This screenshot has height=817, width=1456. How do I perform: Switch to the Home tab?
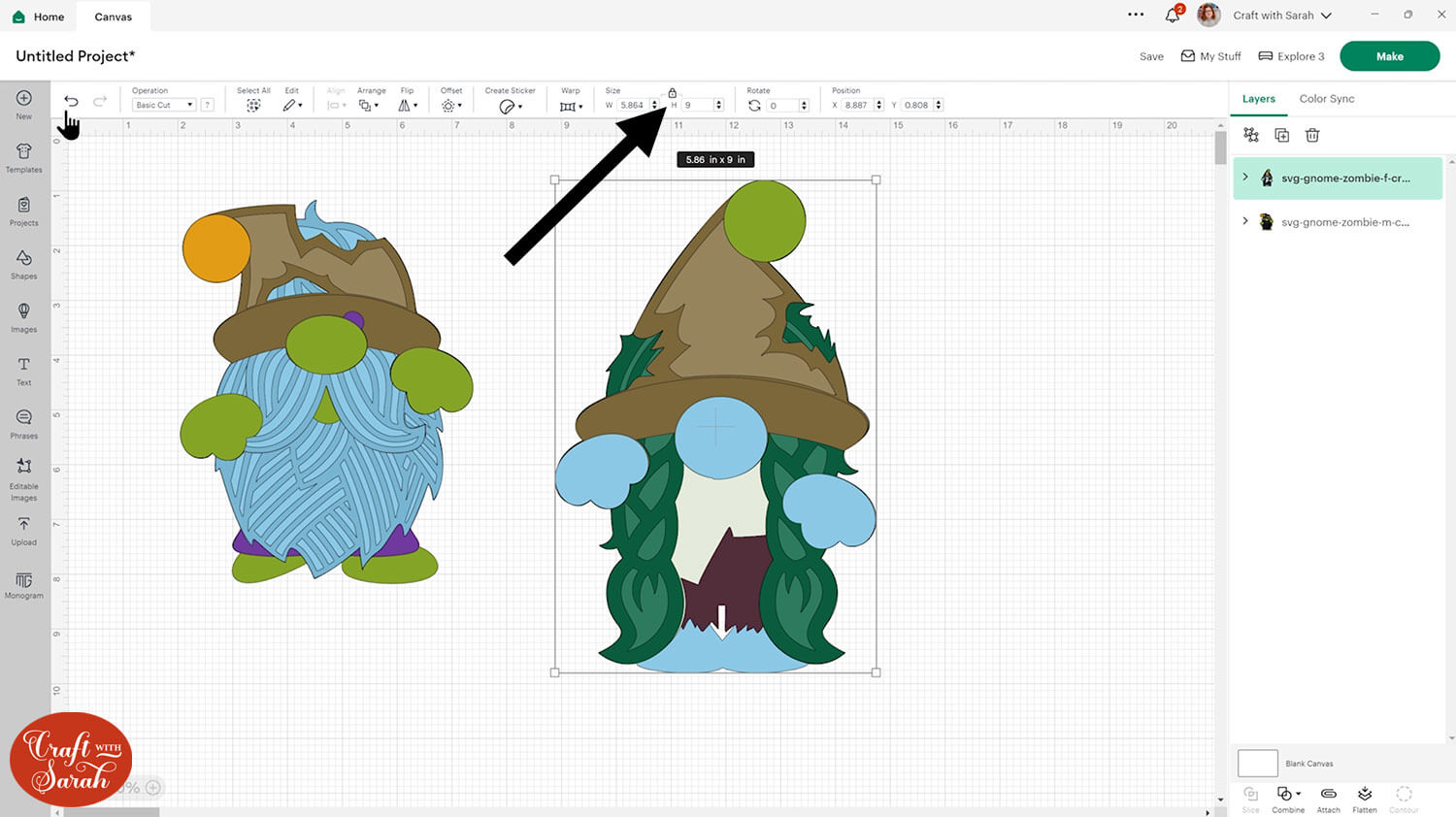coord(39,16)
